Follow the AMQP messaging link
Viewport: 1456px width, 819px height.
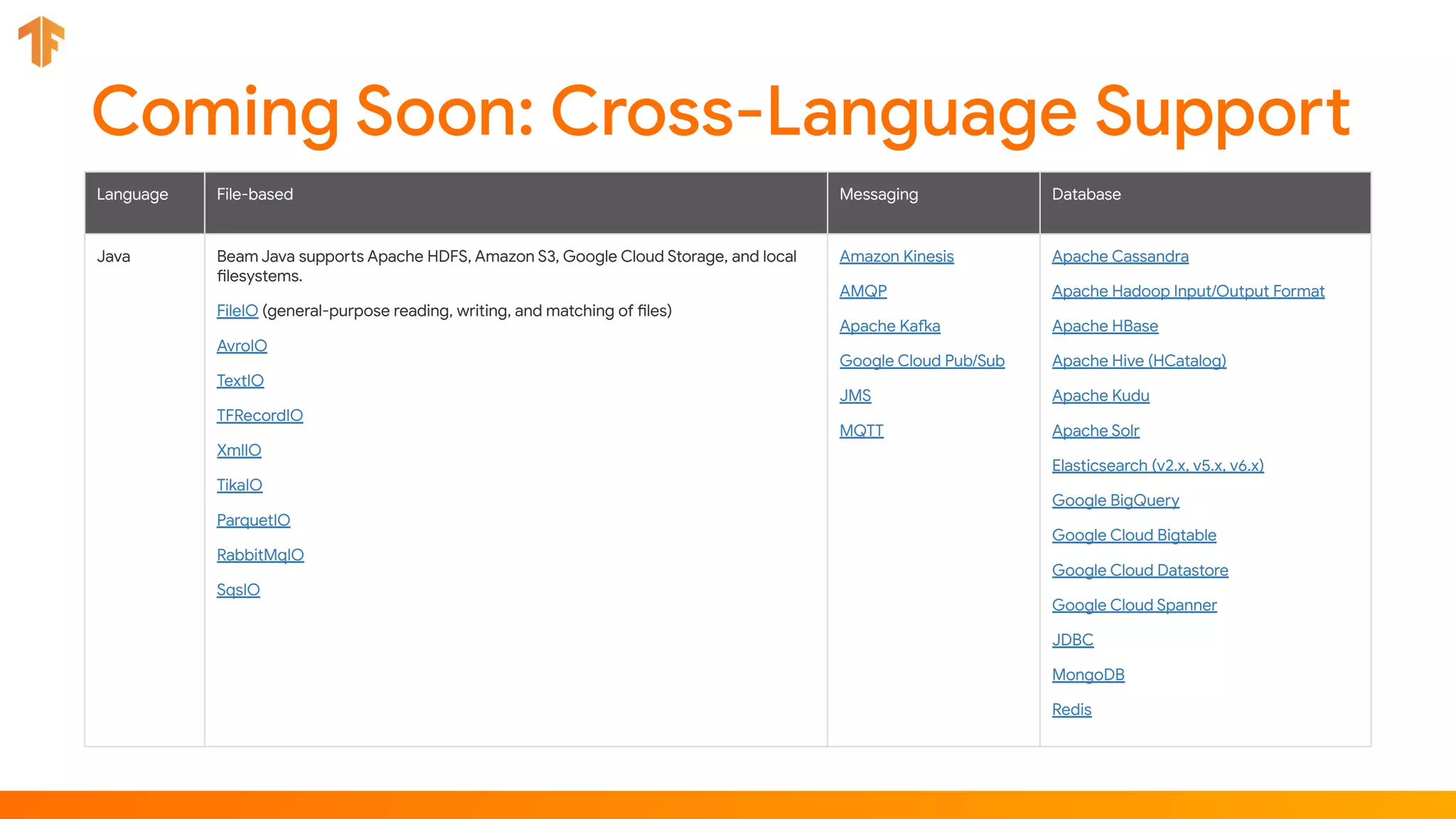863,291
